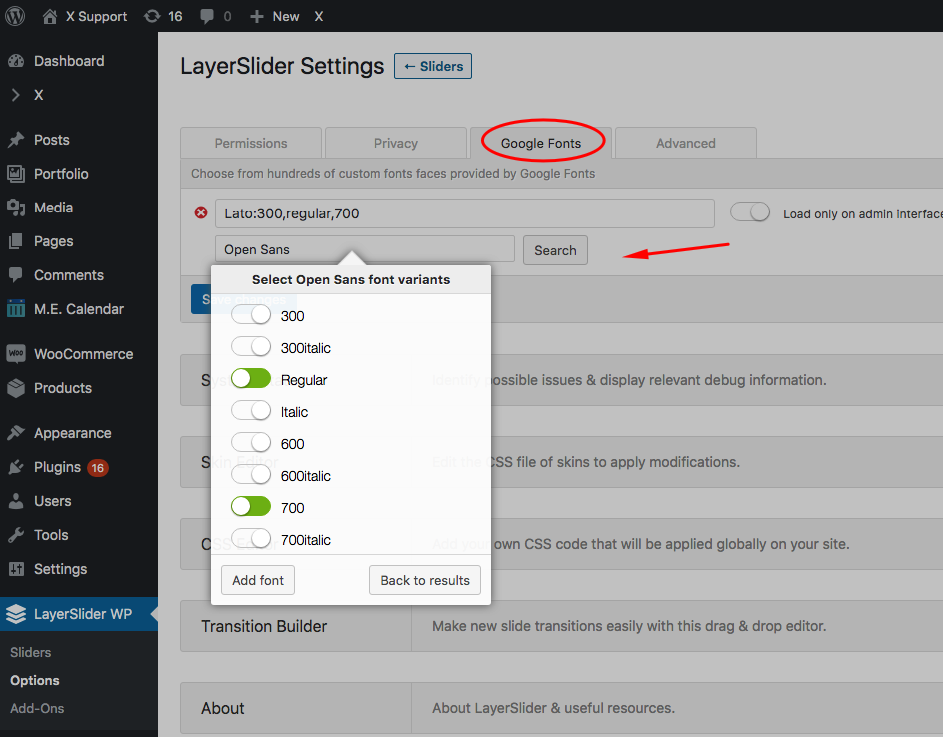Viewport: 943px width, 737px height.
Task: Click the WooCommerce label in sidebar
Action: pyautogui.click(x=84, y=354)
